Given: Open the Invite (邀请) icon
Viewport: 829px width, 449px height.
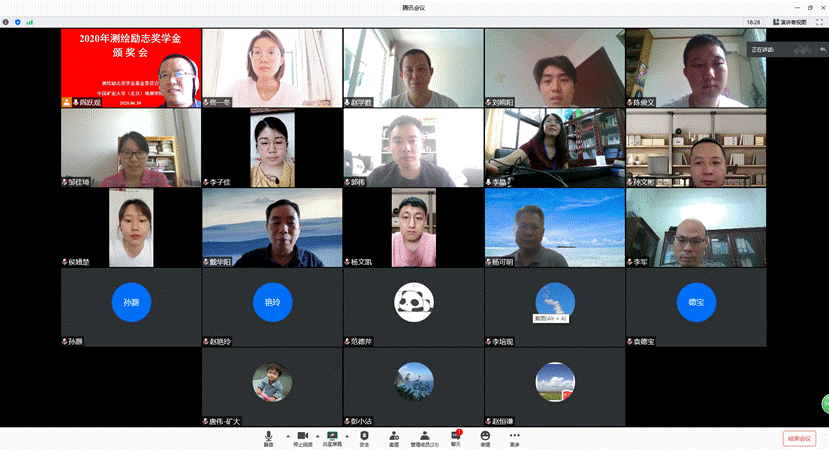Looking at the screenshot, I should [x=395, y=436].
